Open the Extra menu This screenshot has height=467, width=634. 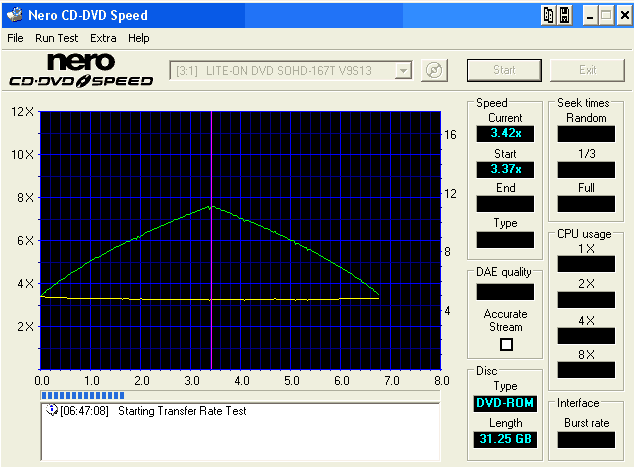point(103,38)
